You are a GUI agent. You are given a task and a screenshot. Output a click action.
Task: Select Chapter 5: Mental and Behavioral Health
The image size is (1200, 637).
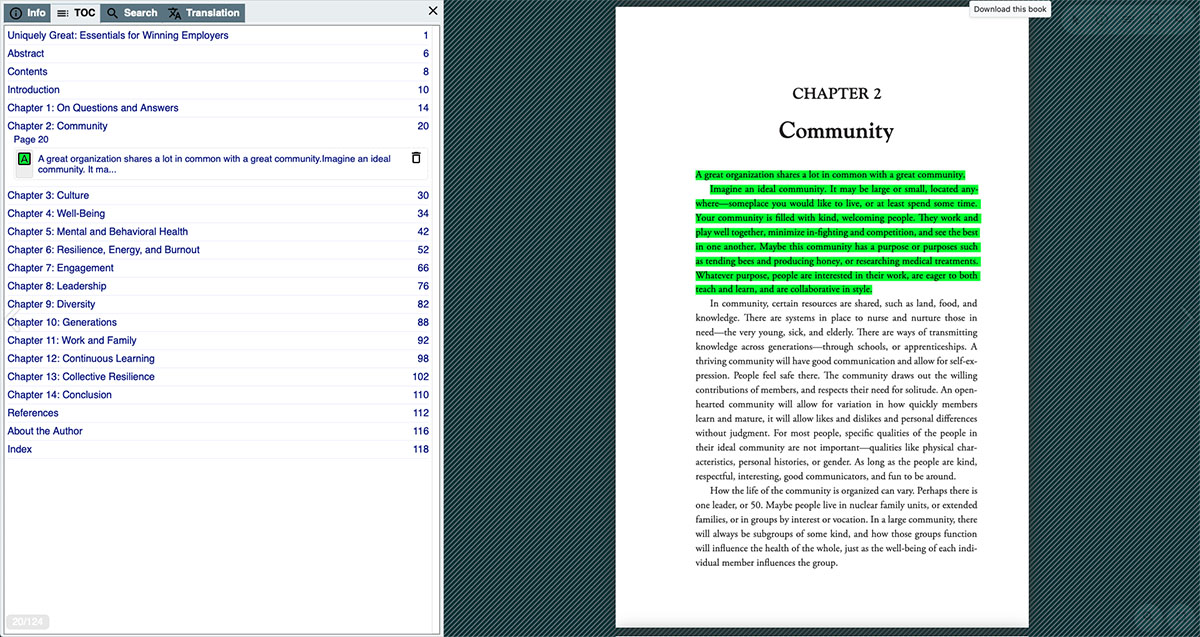pos(218,231)
